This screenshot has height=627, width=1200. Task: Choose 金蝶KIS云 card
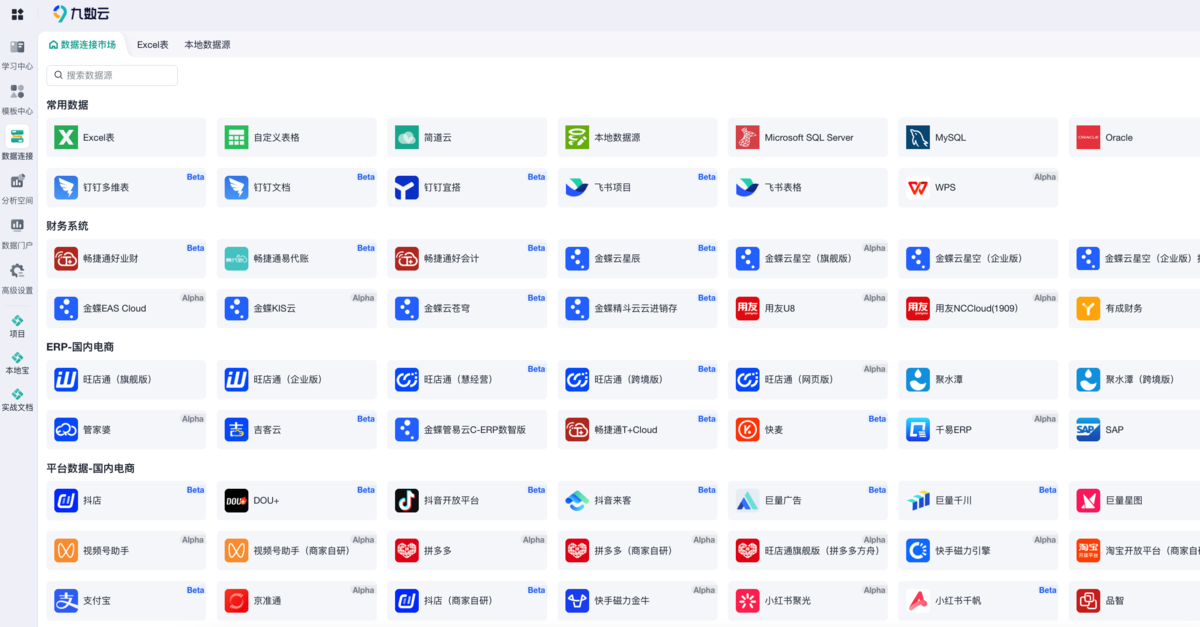point(297,309)
